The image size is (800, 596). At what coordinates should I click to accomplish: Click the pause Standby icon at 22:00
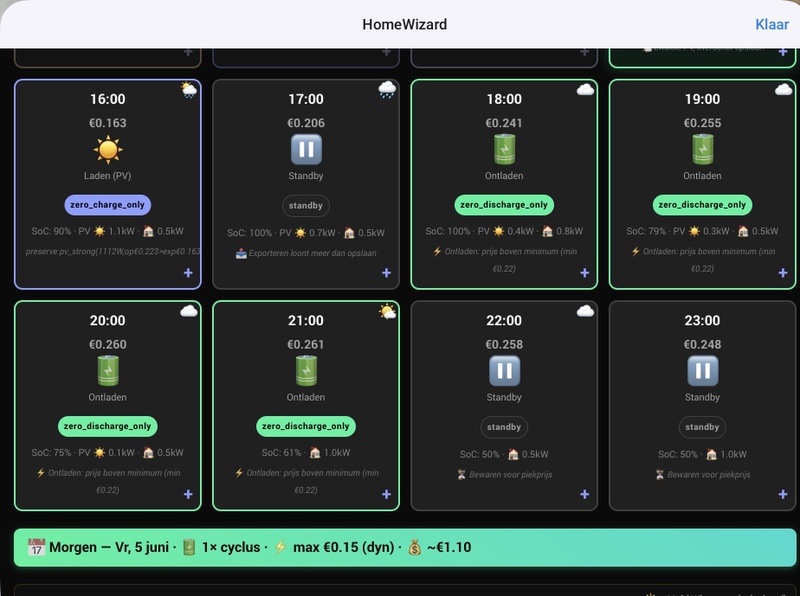pos(504,371)
